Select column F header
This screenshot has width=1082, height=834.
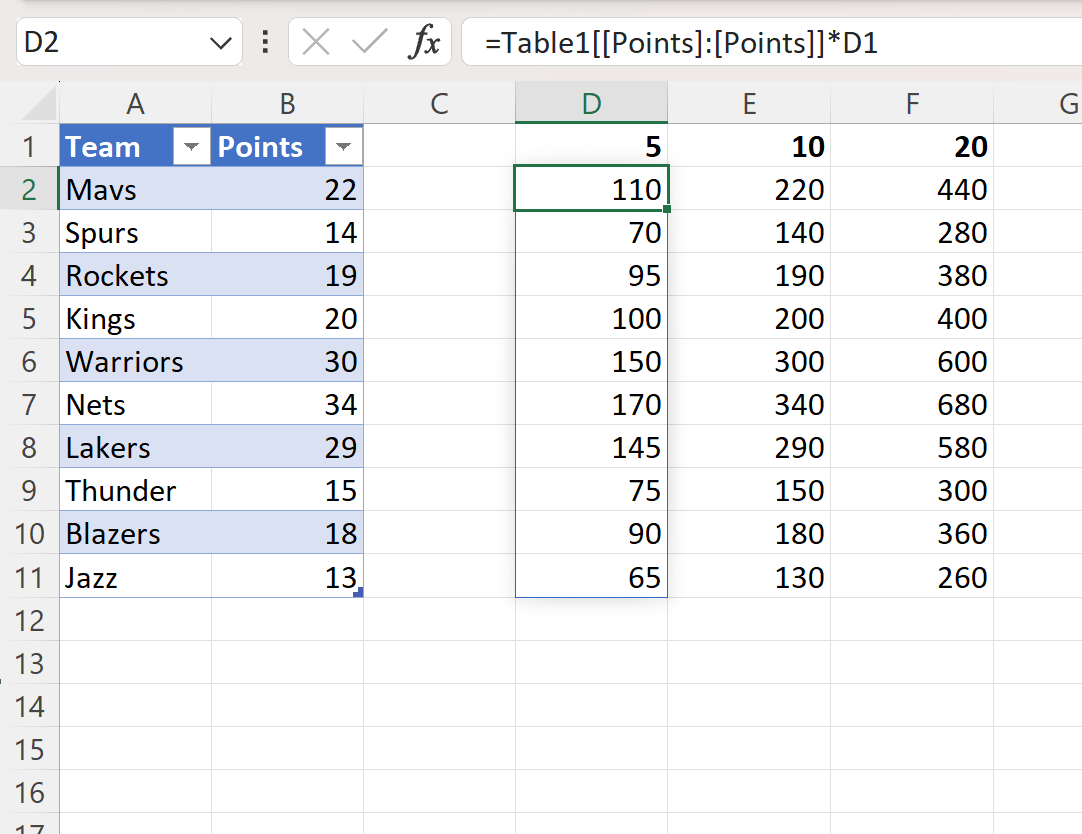(912, 103)
